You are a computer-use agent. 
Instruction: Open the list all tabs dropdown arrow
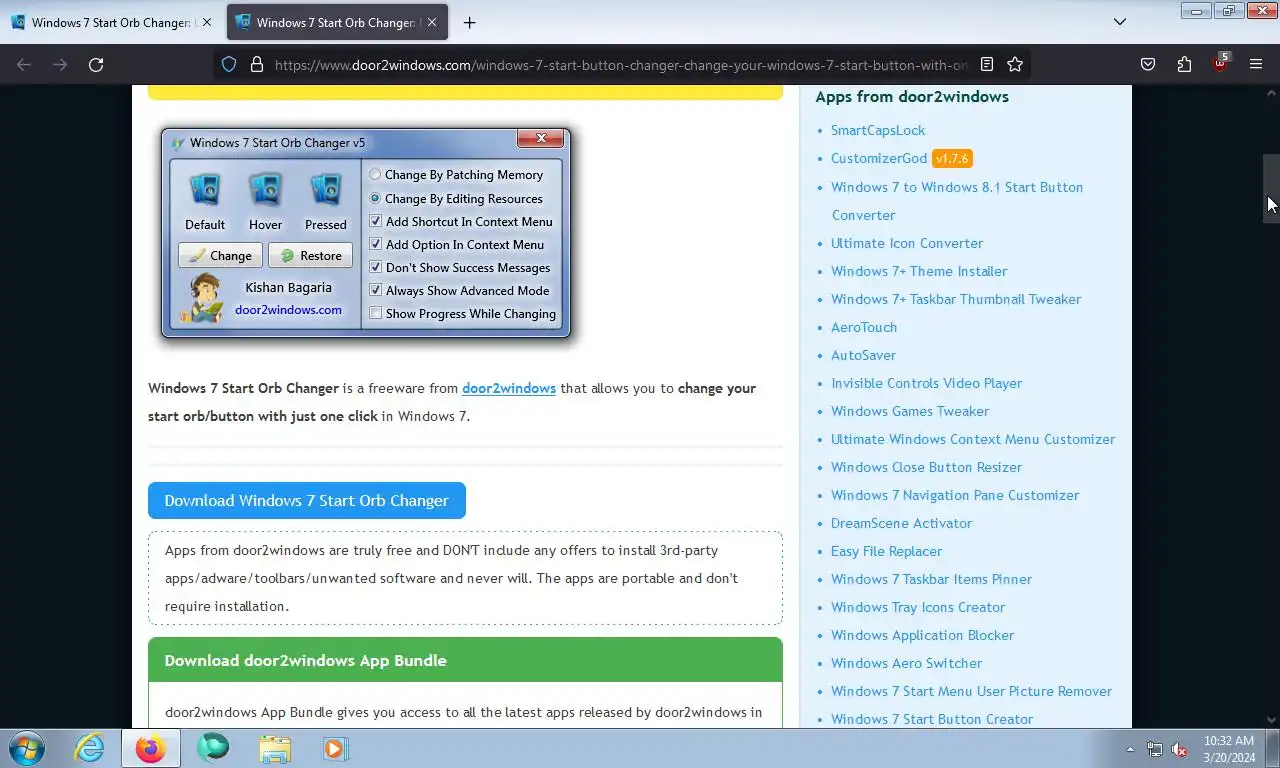click(x=1120, y=22)
